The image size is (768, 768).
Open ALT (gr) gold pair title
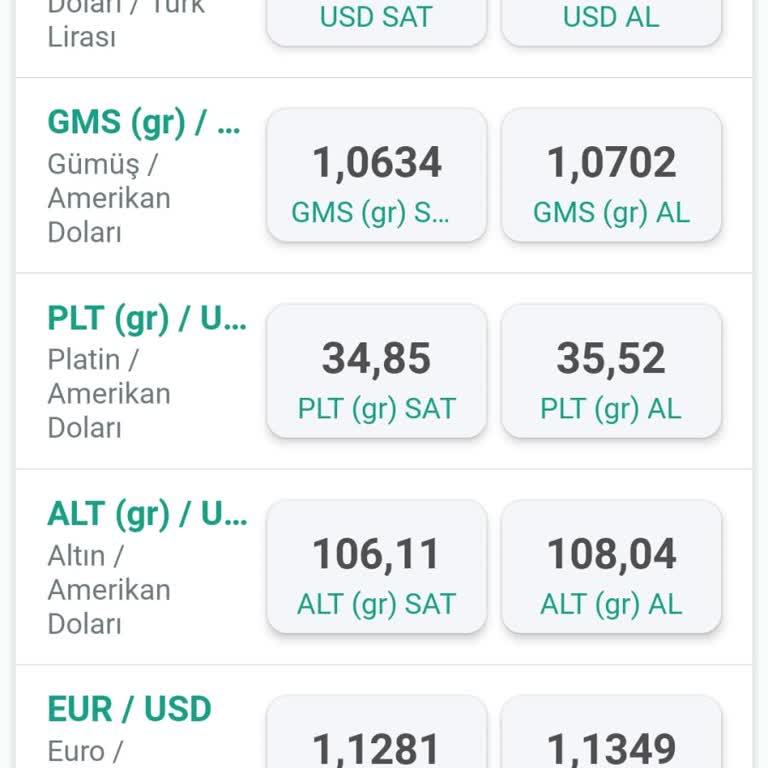click(x=146, y=514)
